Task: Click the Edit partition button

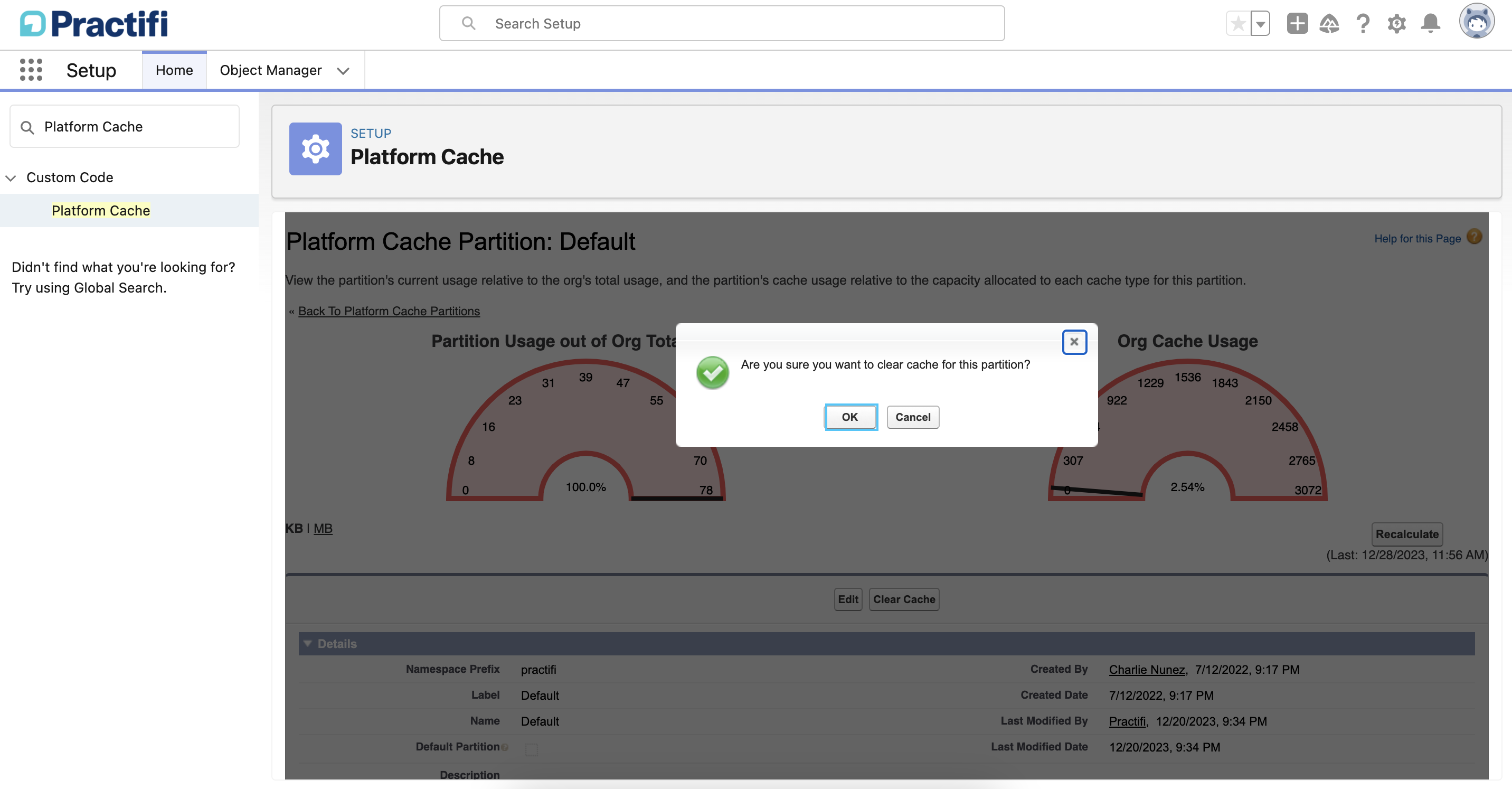Action: click(847, 599)
